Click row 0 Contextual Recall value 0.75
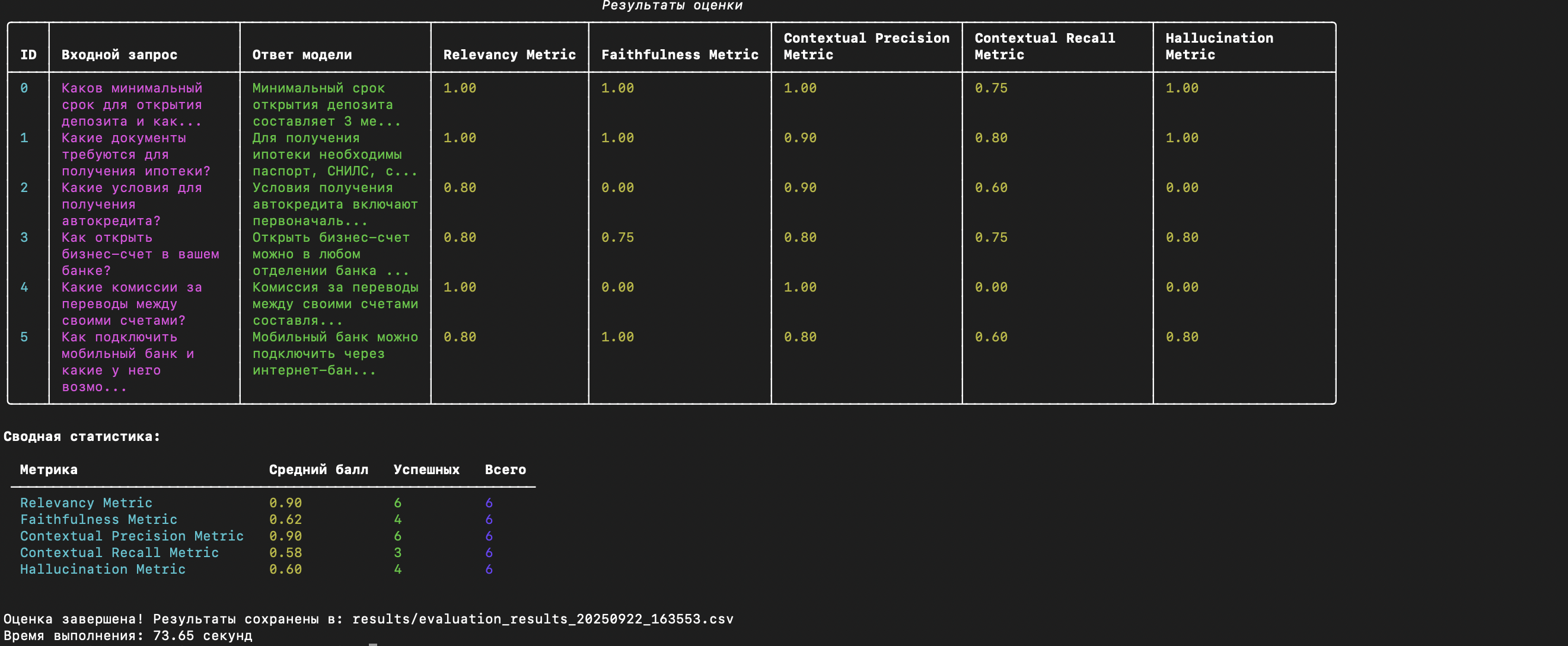Screen dimensions: 1568x646 click(991, 88)
